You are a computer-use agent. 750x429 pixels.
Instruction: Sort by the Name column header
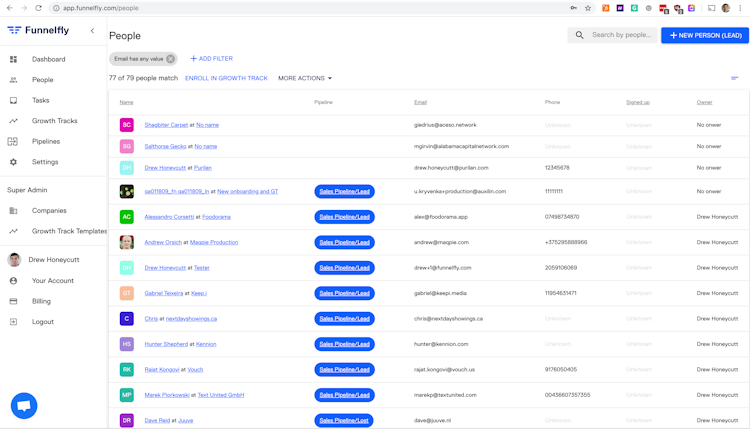point(126,102)
